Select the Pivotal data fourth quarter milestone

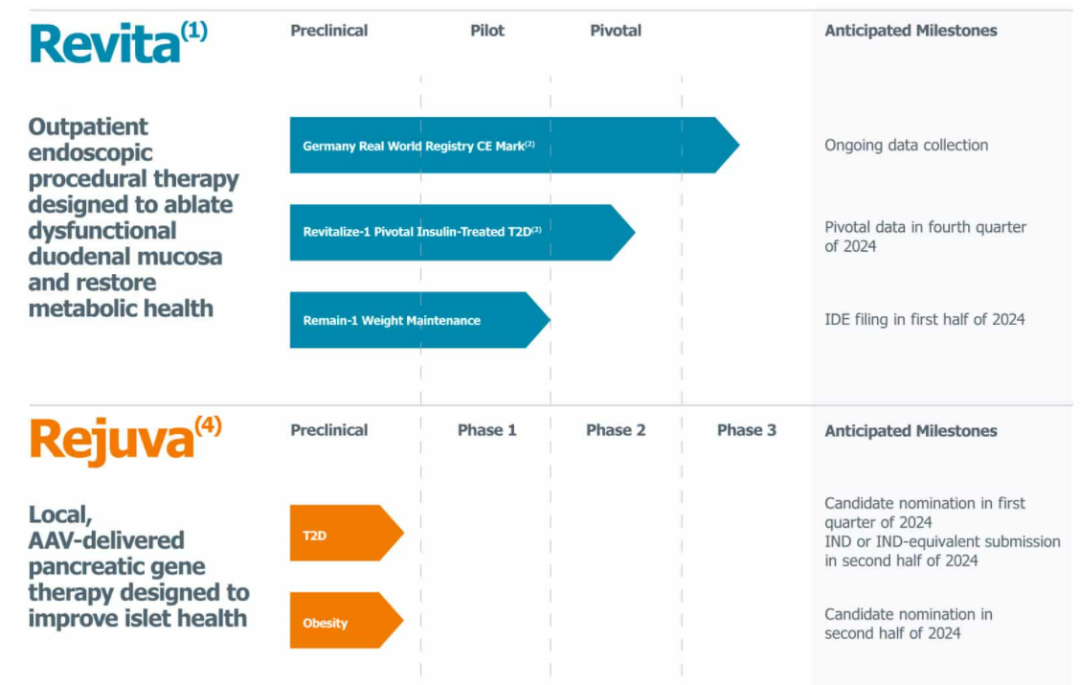click(x=925, y=236)
